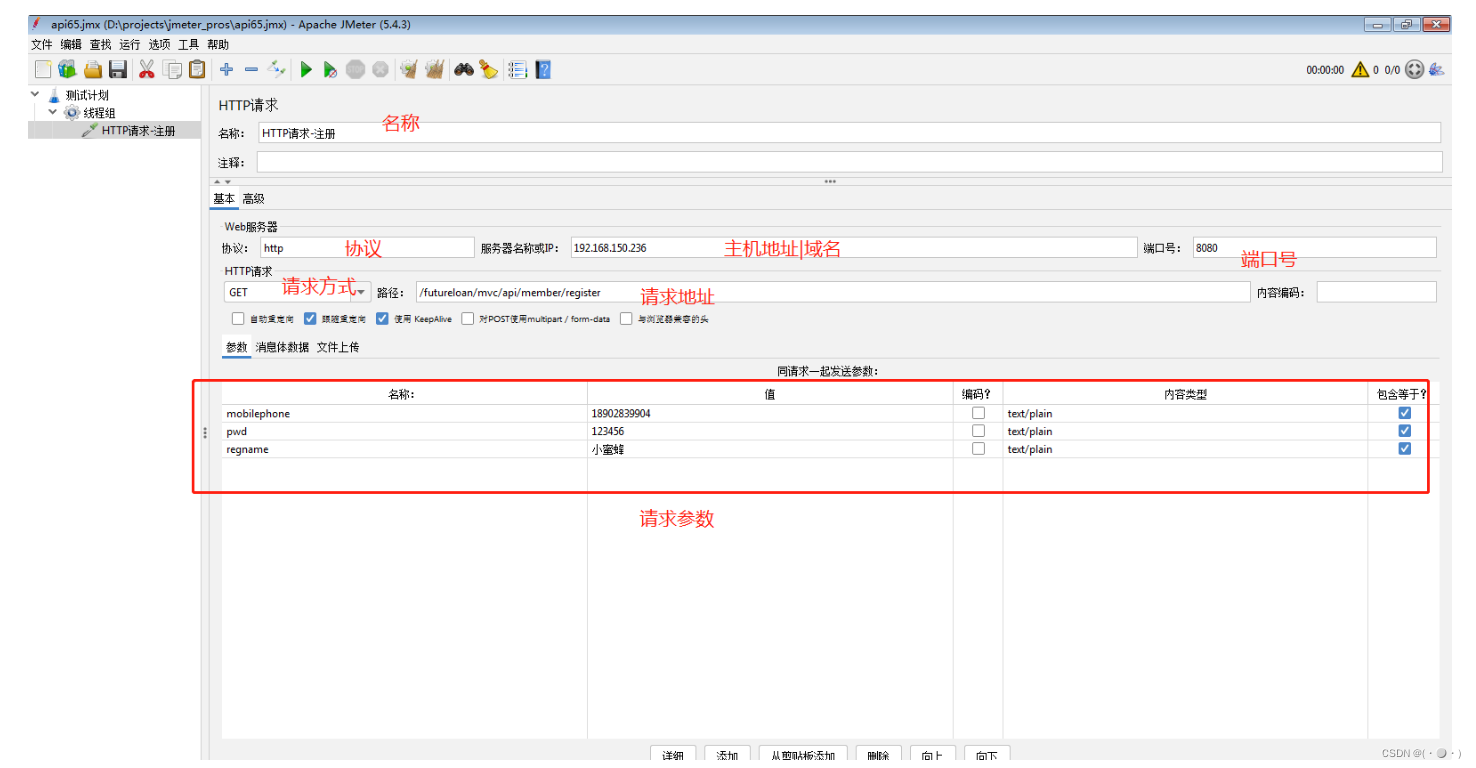Screen dimensions: 1476x768
Task: Click the 详细 button
Action: point(672,756)
